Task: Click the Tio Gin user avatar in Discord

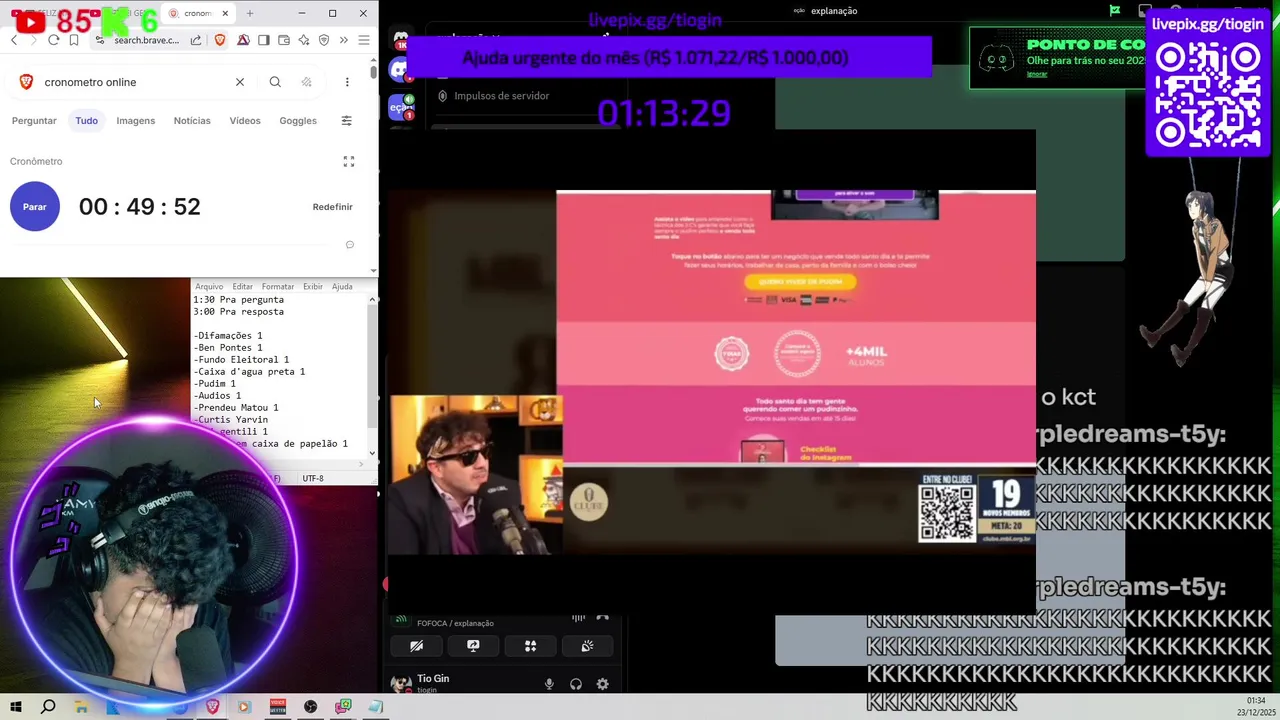Action: (x=401, y=684)
